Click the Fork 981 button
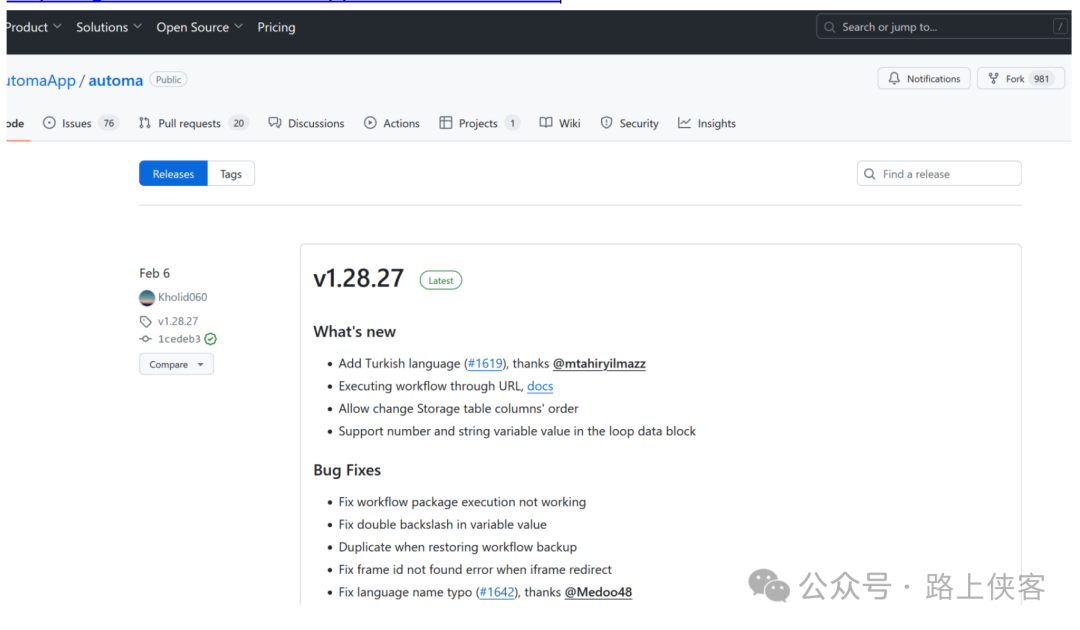Screen dimensions: 1080x630 [1021, 78]
